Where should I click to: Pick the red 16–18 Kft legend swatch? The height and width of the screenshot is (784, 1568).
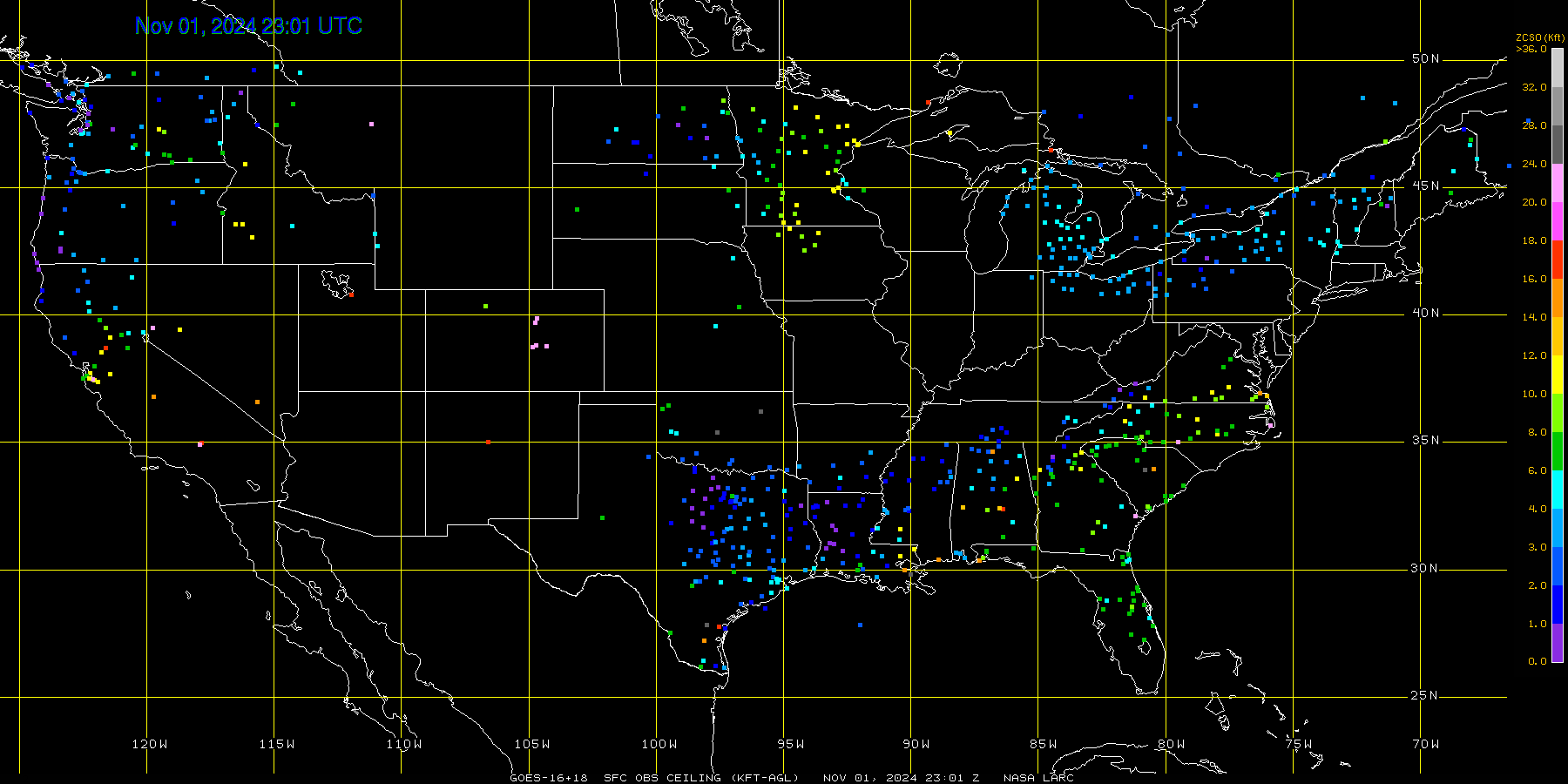pos(1558,260)
